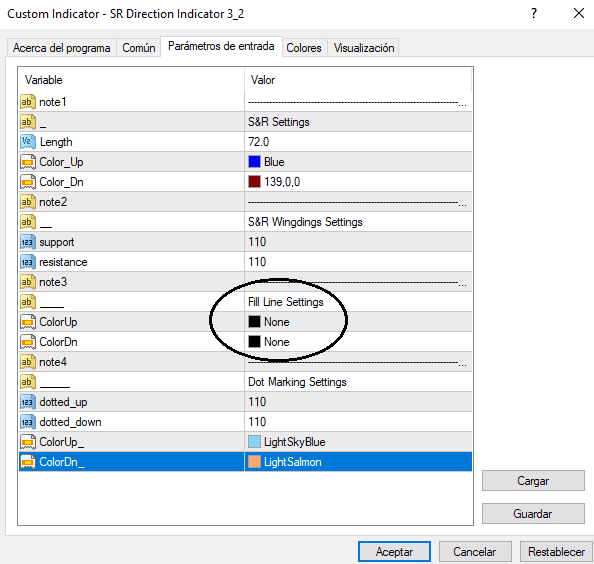
Task: Select the 'Fill Line Settings' value cell
Action: point(358,302)
